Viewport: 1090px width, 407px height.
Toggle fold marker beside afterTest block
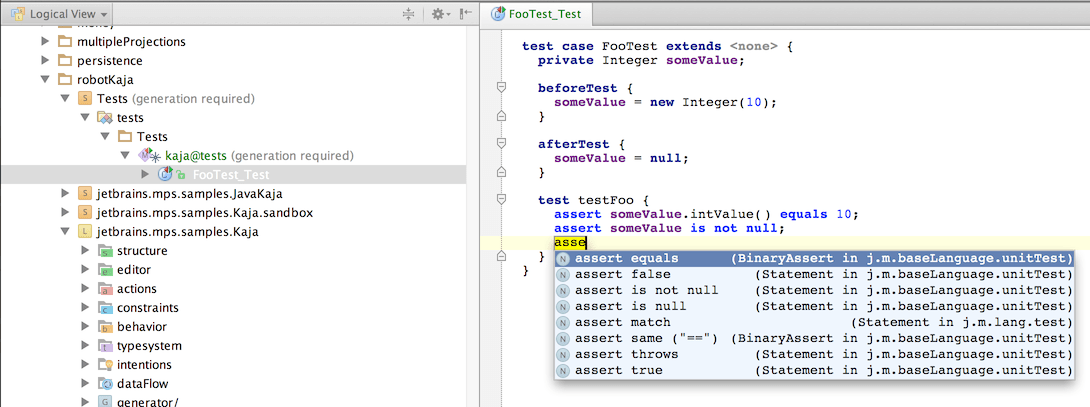point(502,144)
